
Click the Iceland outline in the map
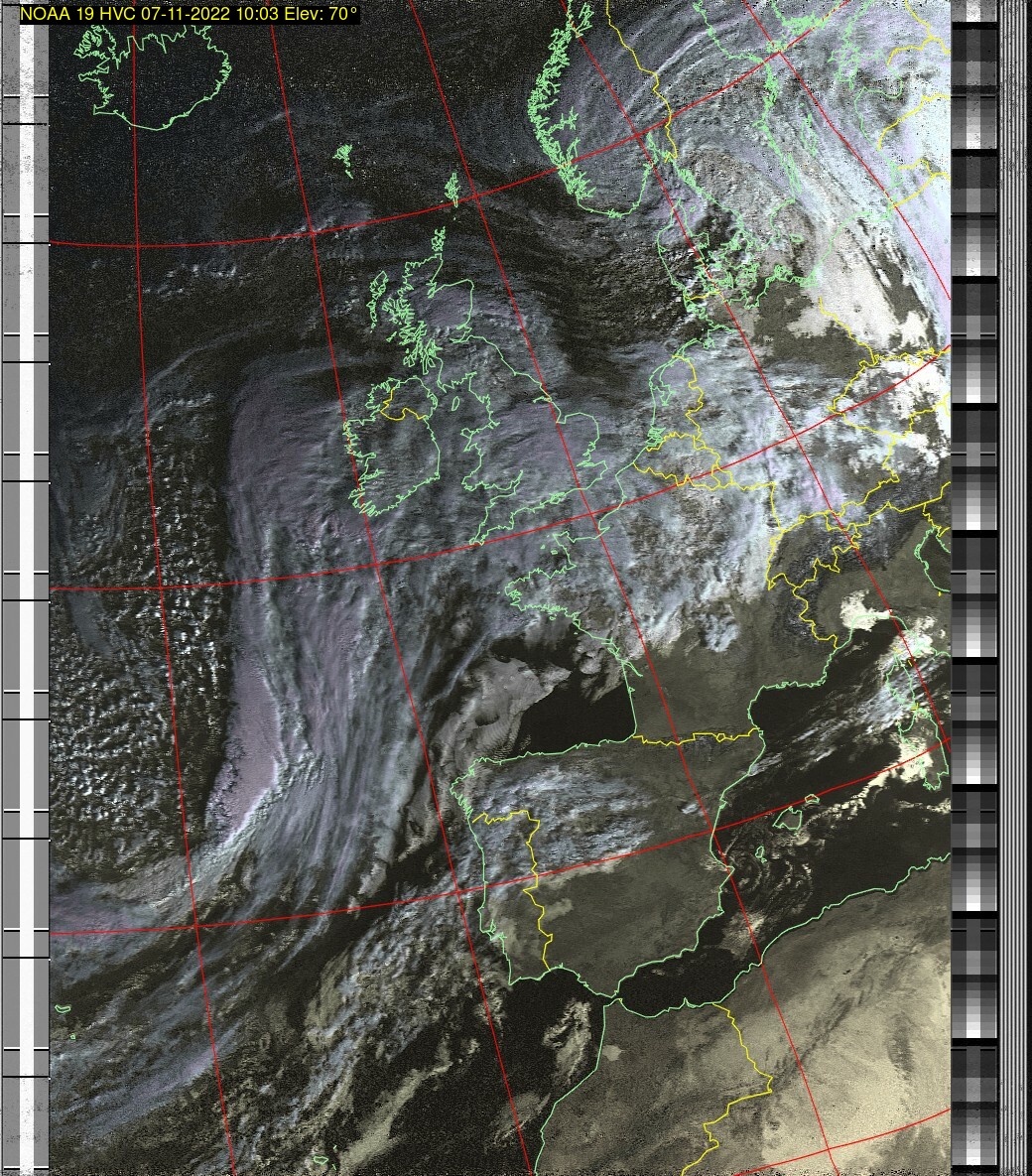pyautogui.click(x=154, y=79)
